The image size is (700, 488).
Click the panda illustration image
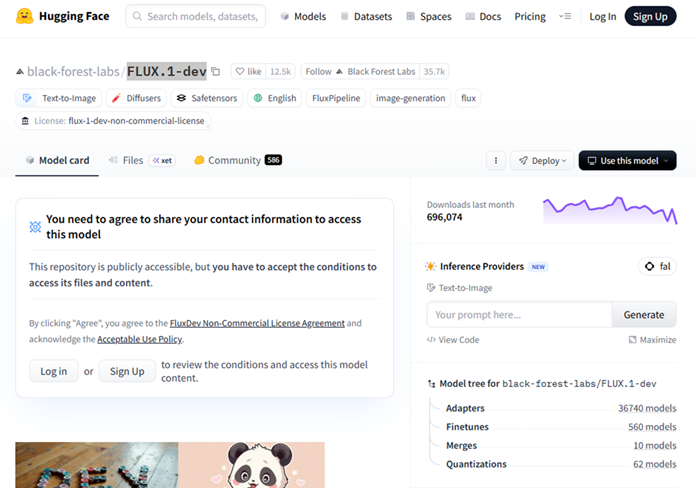pyautogui.click(x=251, y=465)
